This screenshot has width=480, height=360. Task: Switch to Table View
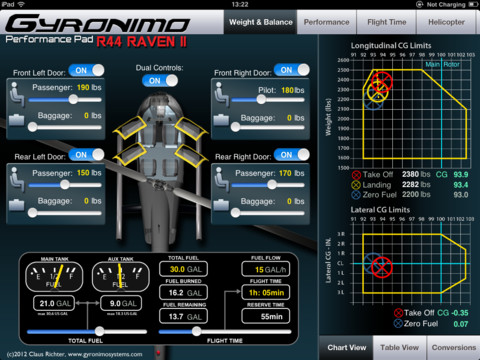click(x=399, y=348)
